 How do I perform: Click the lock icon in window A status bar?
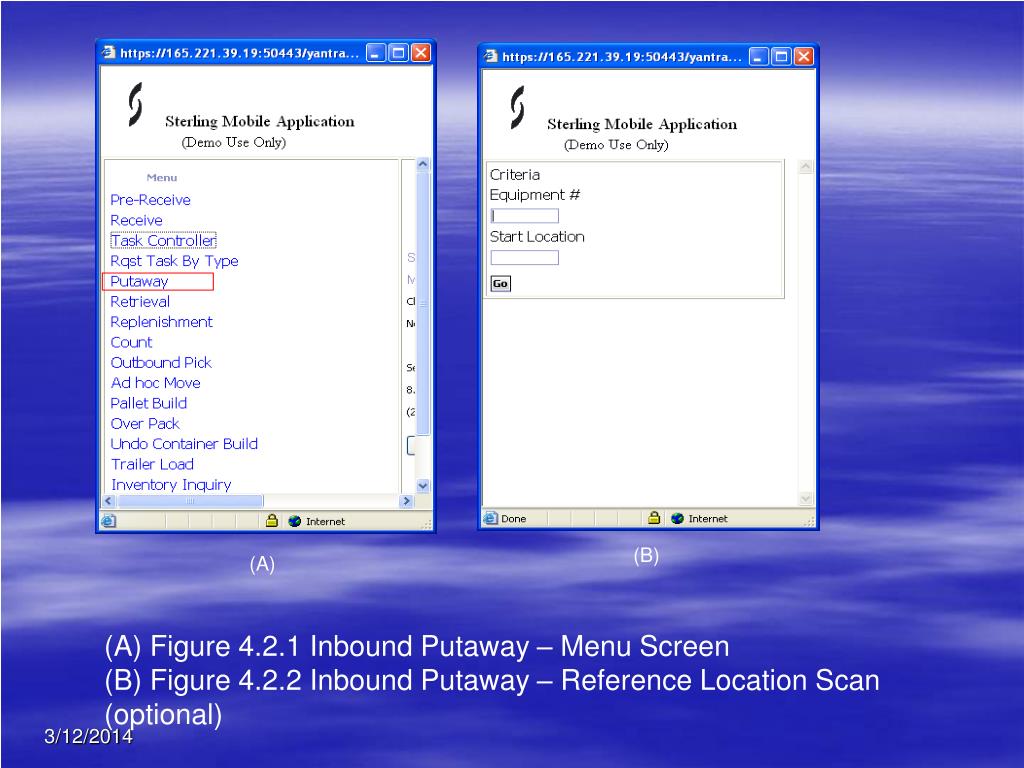tap(272, 520)
